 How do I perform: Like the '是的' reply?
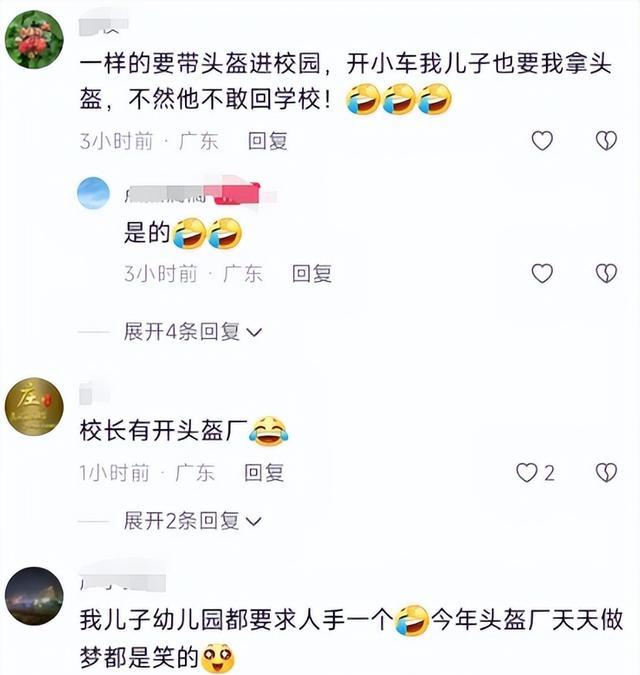542,273
